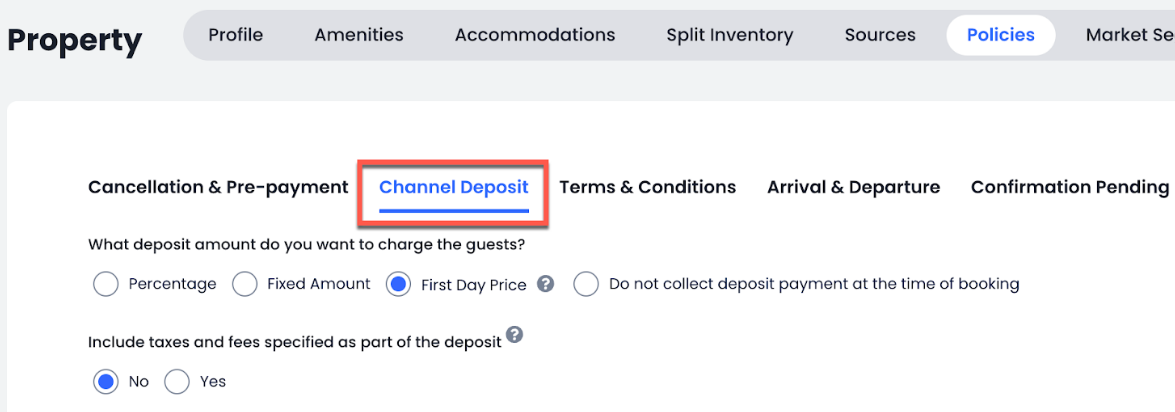Viewport: 1175px width, 412px height.
Task: Open the Split Inventory tab
Action: coord(730,35)
